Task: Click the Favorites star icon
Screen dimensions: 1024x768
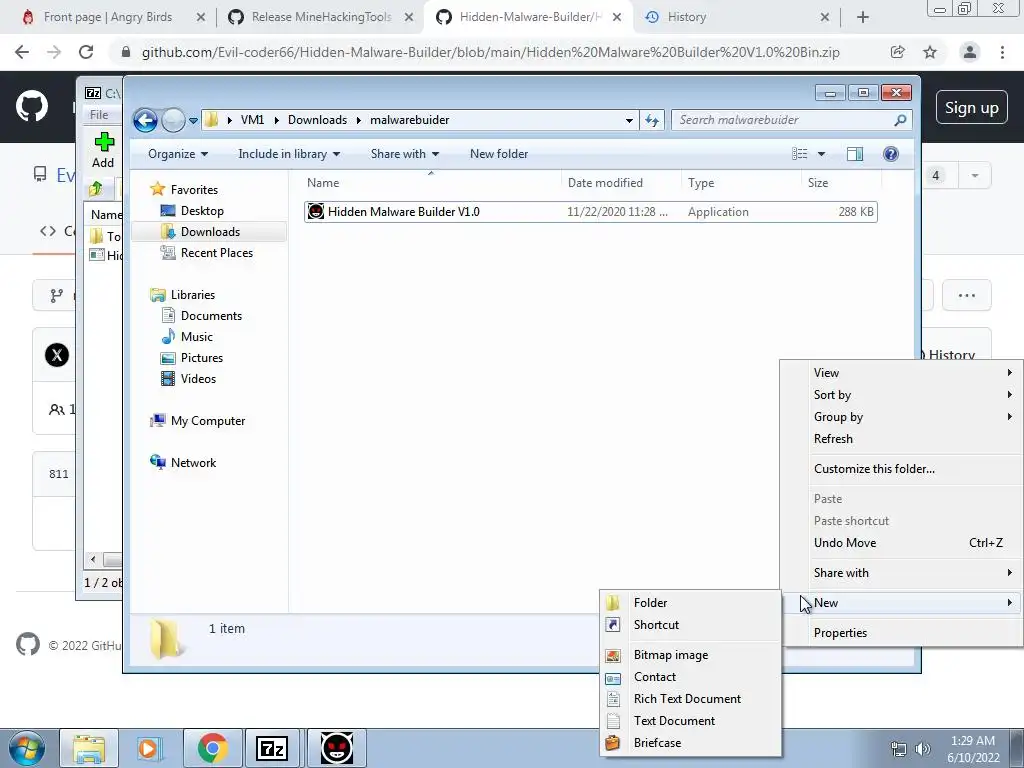Action: 157,189
